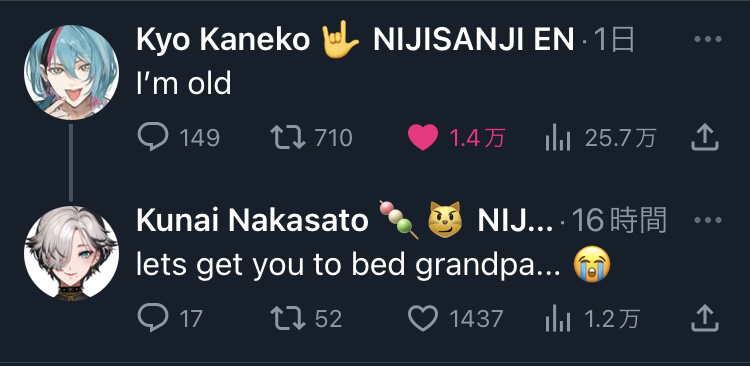Image resolution: width=750 pixels, height=366 pixels.
Task: View analytics showing 25.7万 views
Action: [558, 138]
